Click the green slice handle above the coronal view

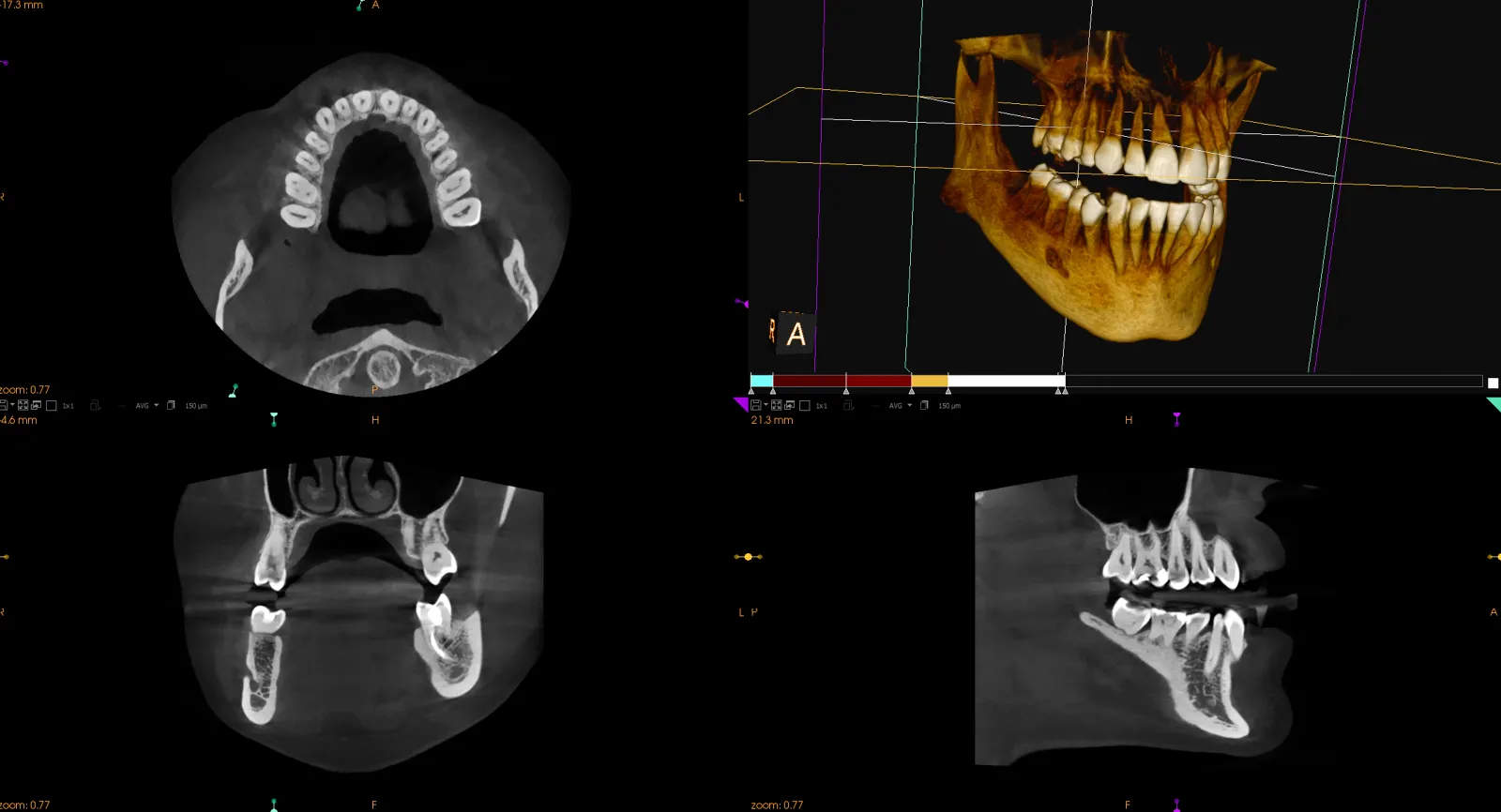274,418
